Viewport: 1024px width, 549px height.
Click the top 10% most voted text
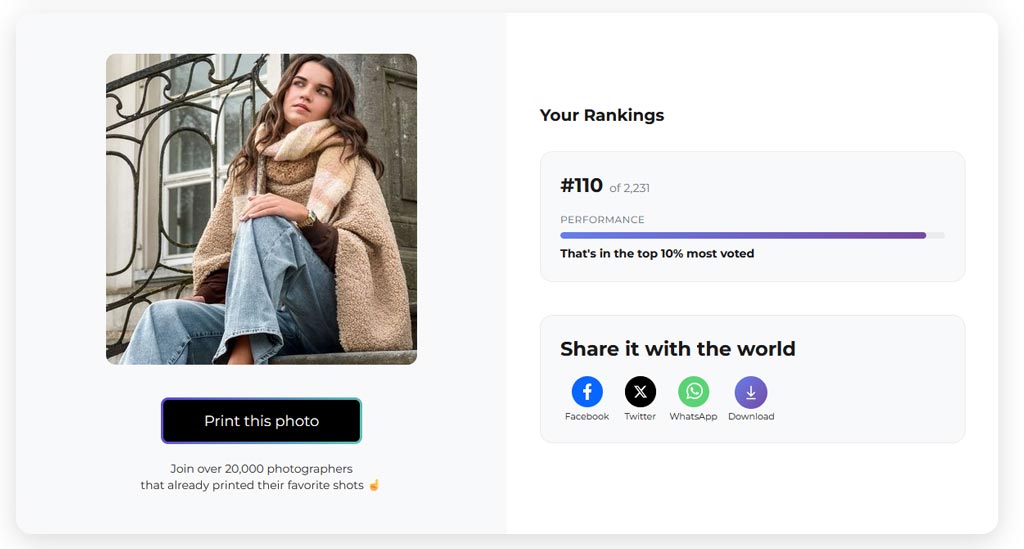[x=657, y=254]
